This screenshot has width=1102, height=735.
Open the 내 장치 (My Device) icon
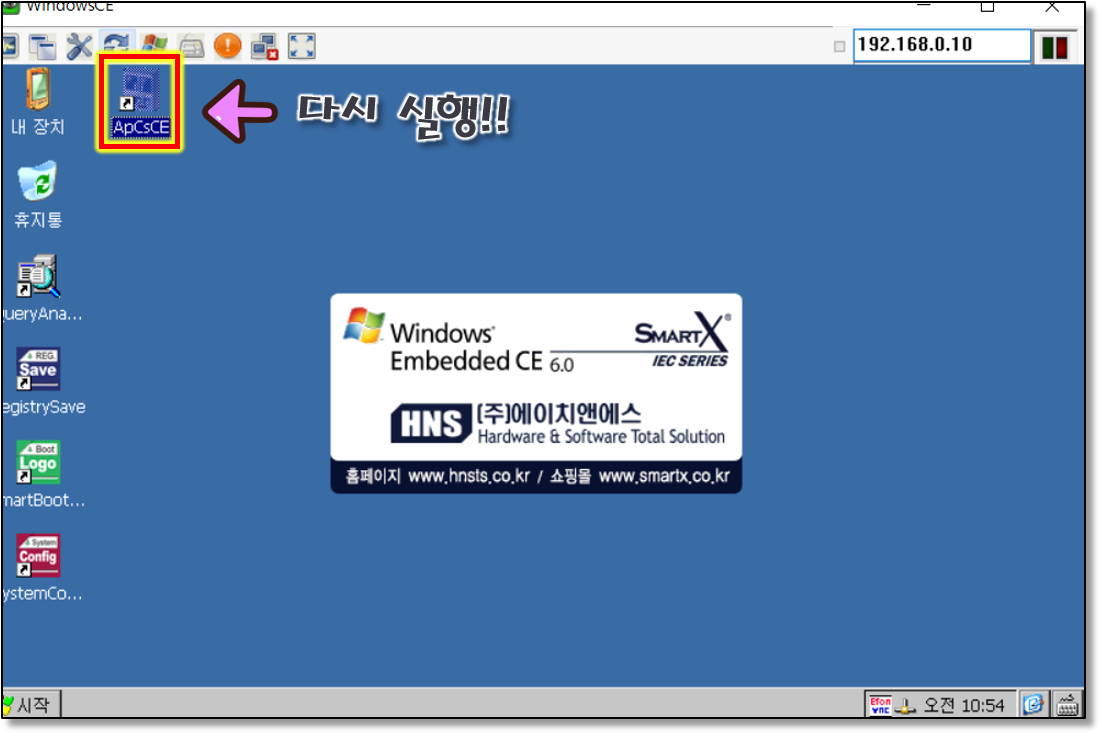[x=37, y=100]
